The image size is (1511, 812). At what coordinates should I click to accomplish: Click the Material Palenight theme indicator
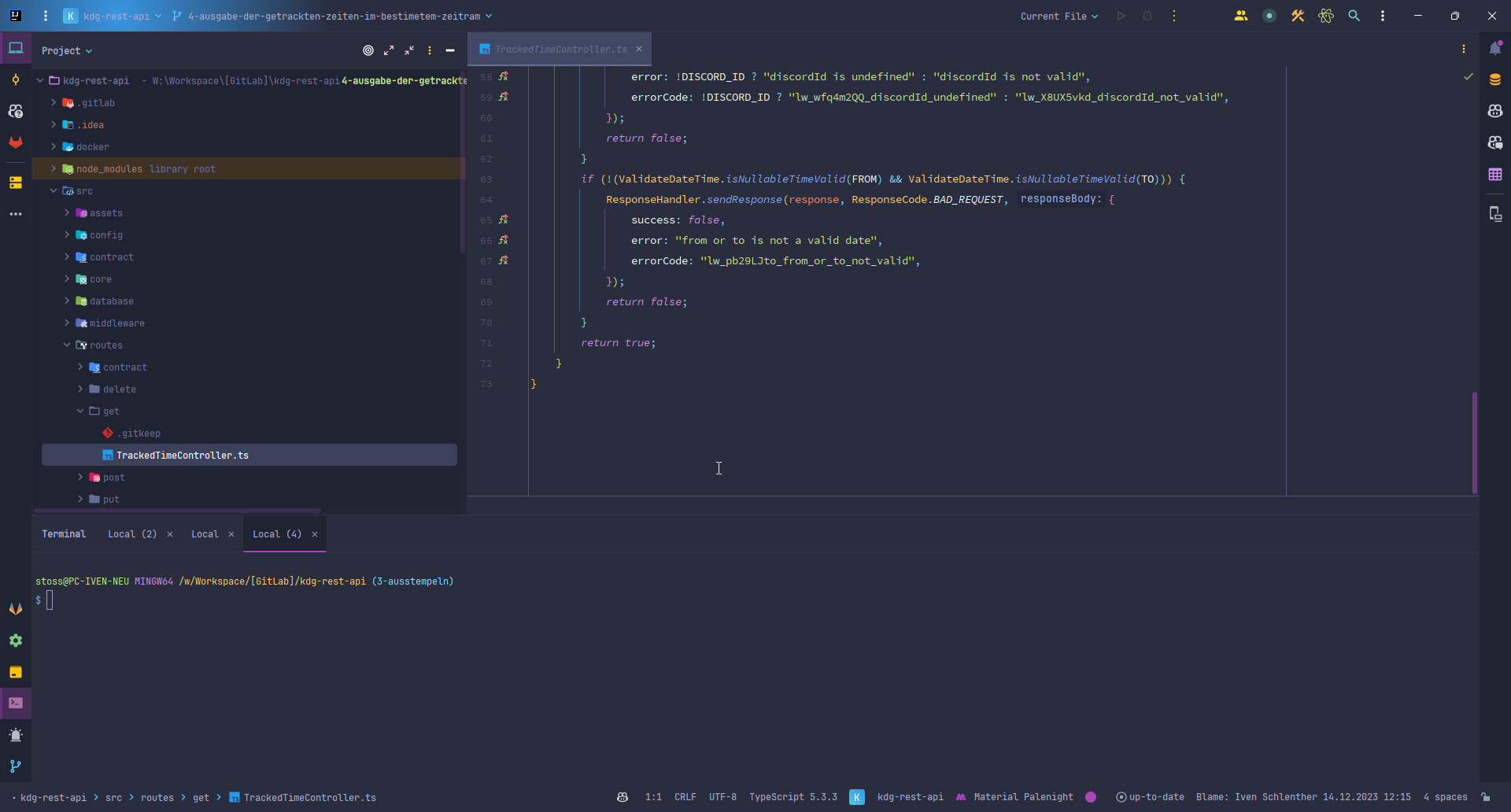1023,797
